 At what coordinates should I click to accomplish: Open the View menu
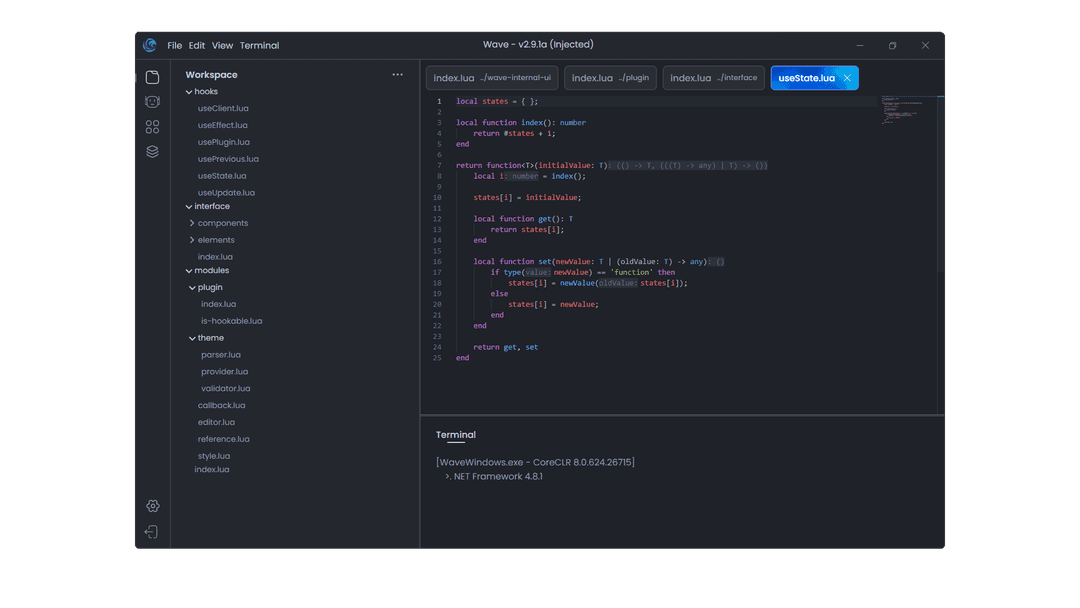[x=222, y=45]
